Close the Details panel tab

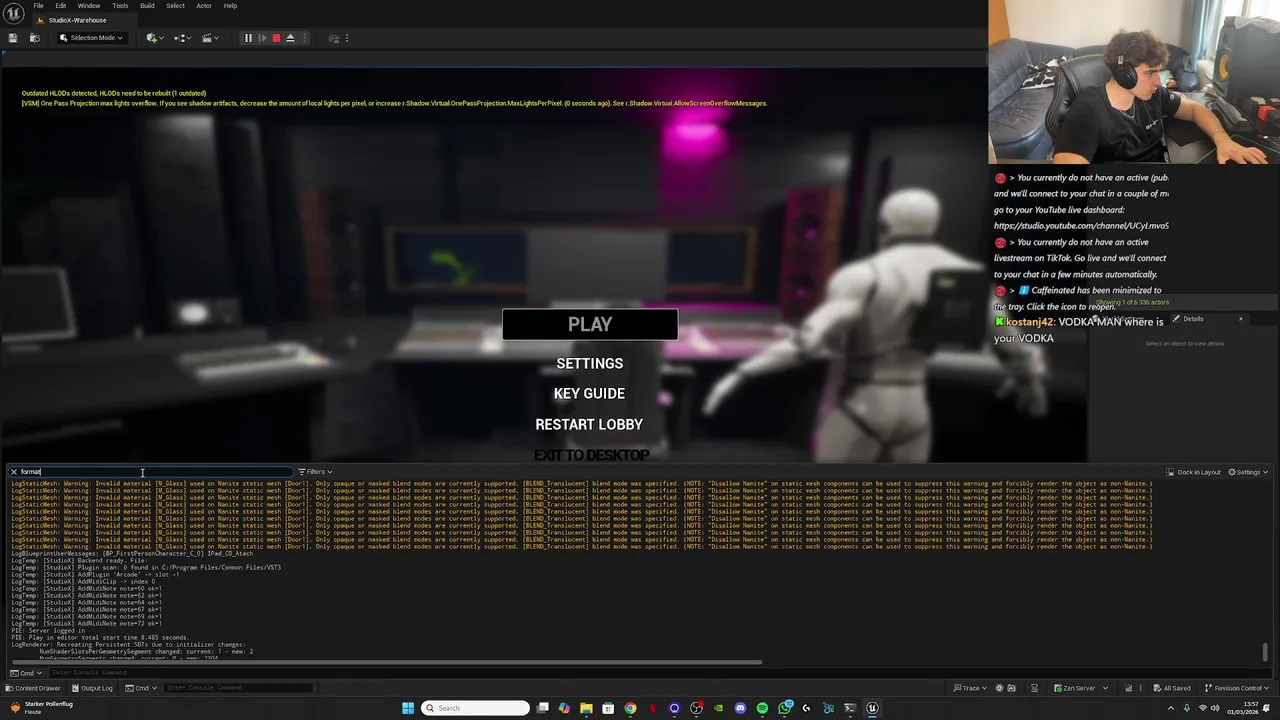pos(1241,319)
